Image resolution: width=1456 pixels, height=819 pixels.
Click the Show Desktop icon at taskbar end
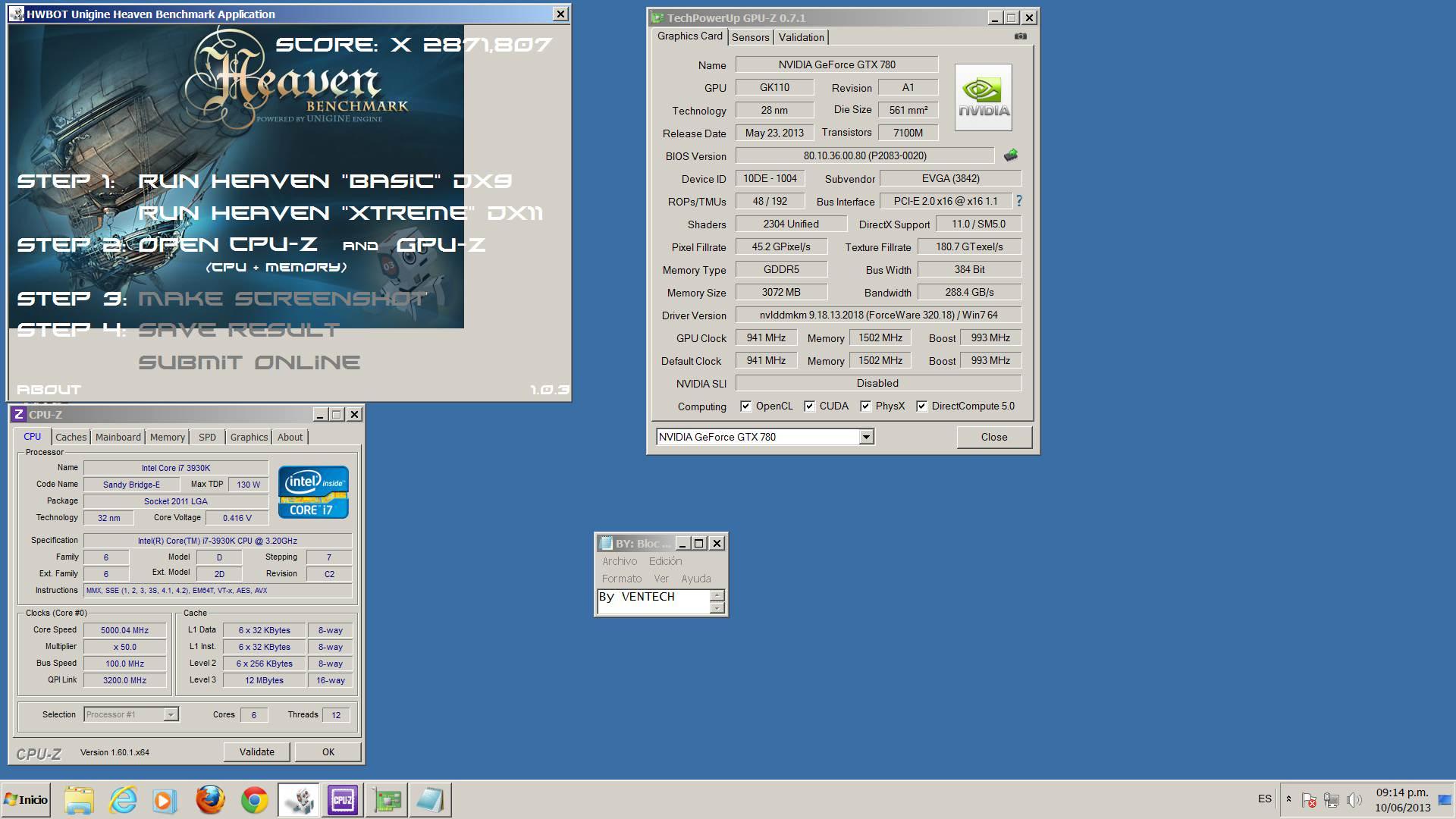[x=1445, y=800]
